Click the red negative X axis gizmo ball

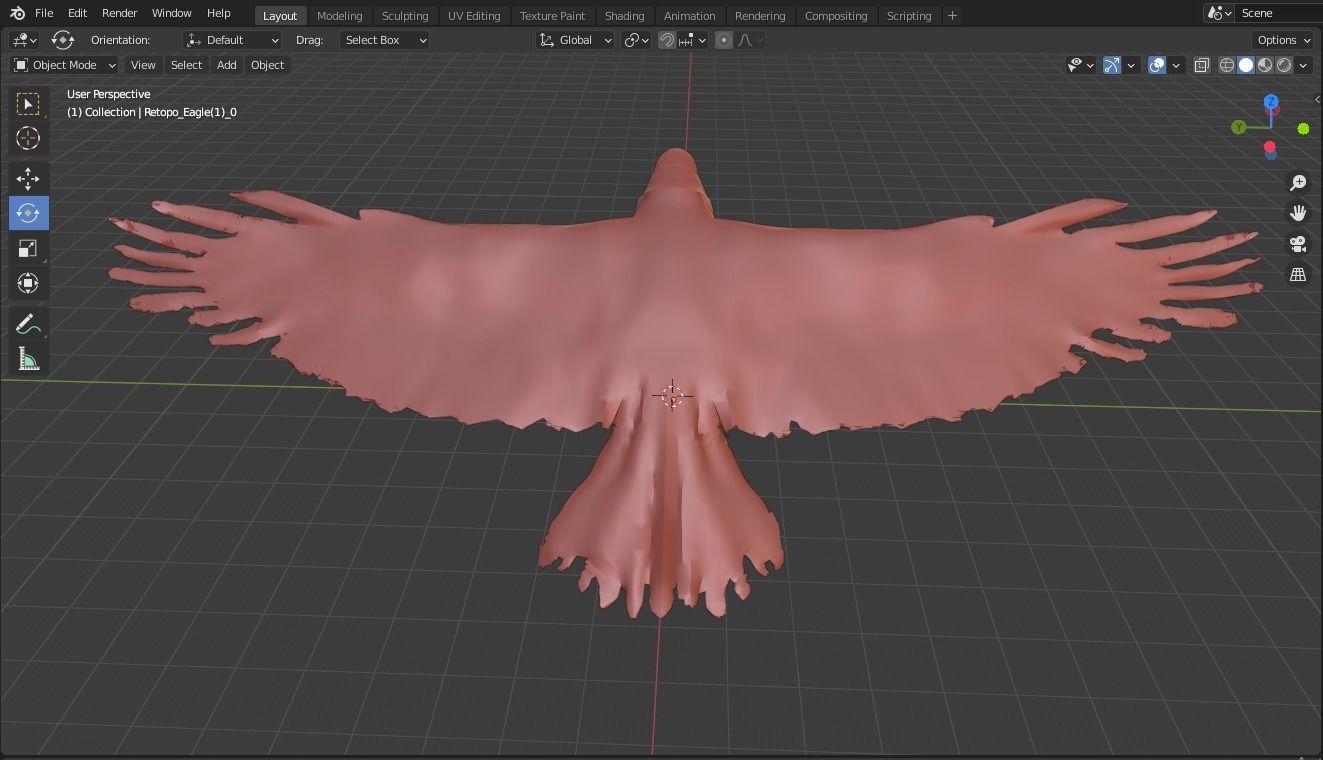pos(1269,147)
